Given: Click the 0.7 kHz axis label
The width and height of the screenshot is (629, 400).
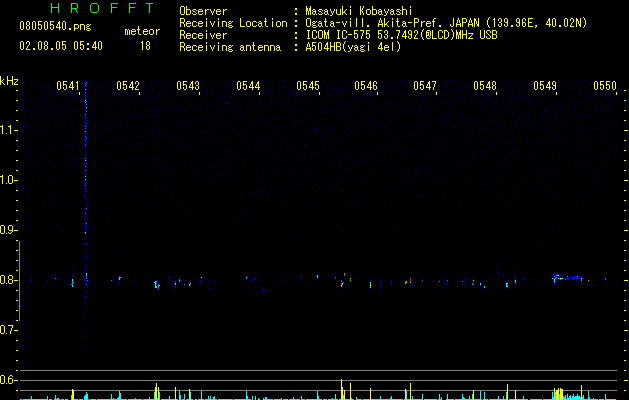Looking at the screenshot, I should (x=8, y=330).
